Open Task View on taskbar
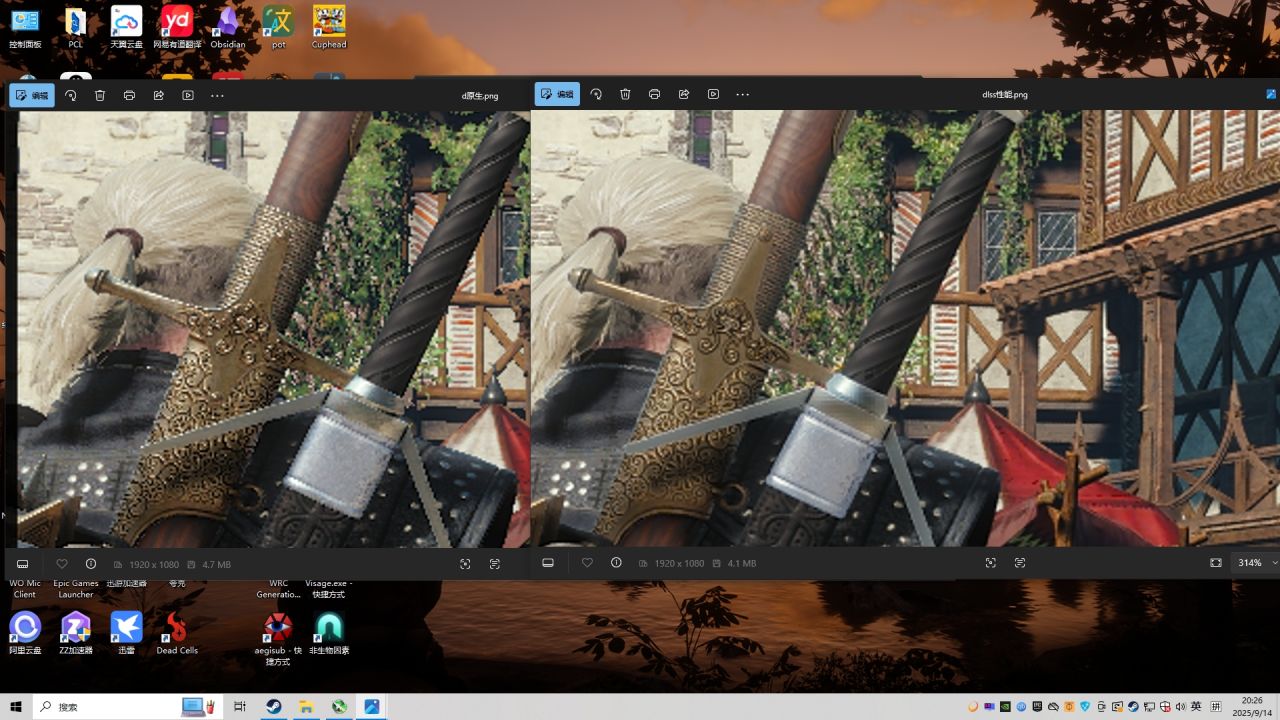Viewport: 1280px width, 720px height. pyautogui.click(x=240, y=707)
